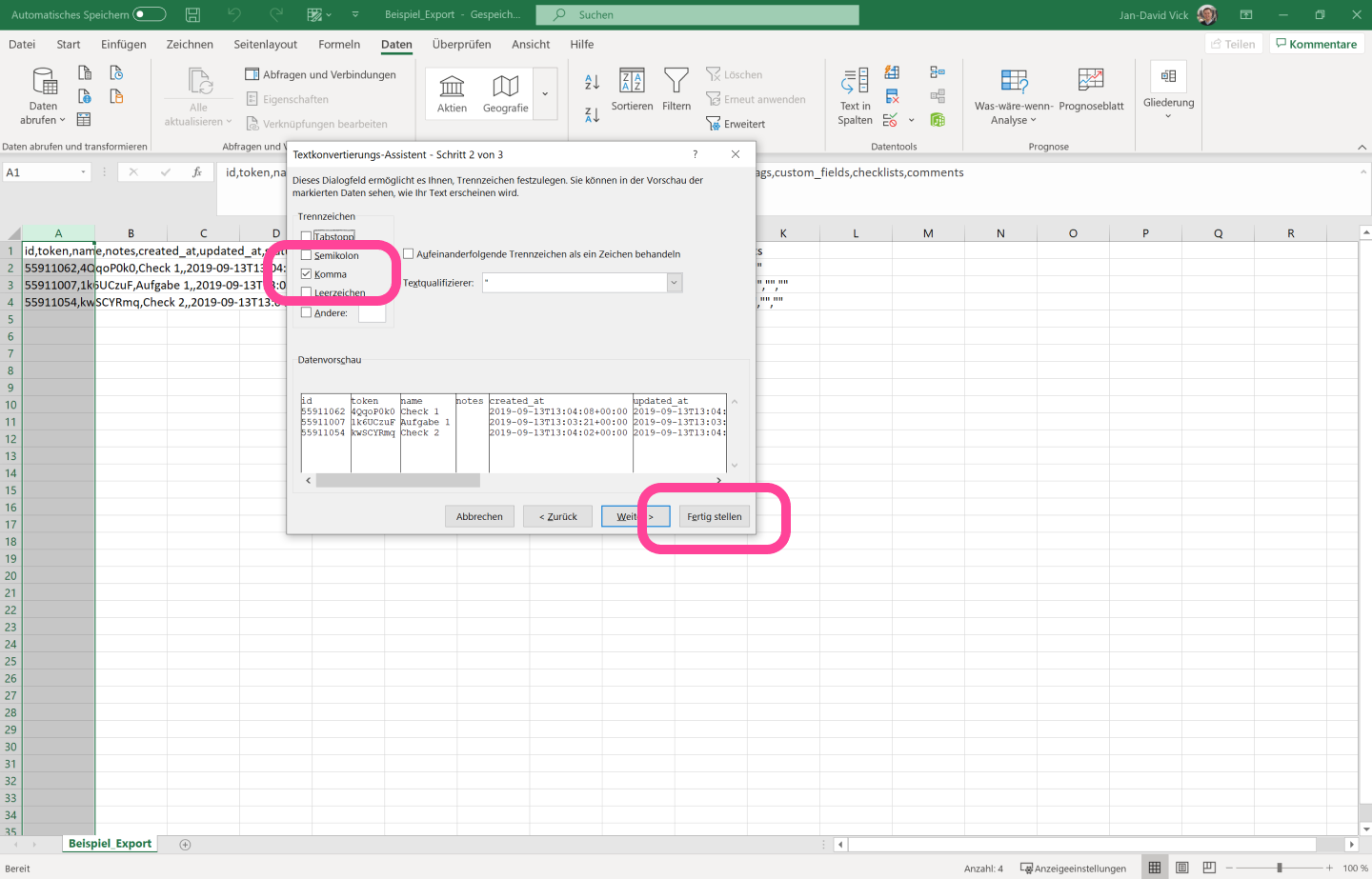Switch to the Start tab

69,44
